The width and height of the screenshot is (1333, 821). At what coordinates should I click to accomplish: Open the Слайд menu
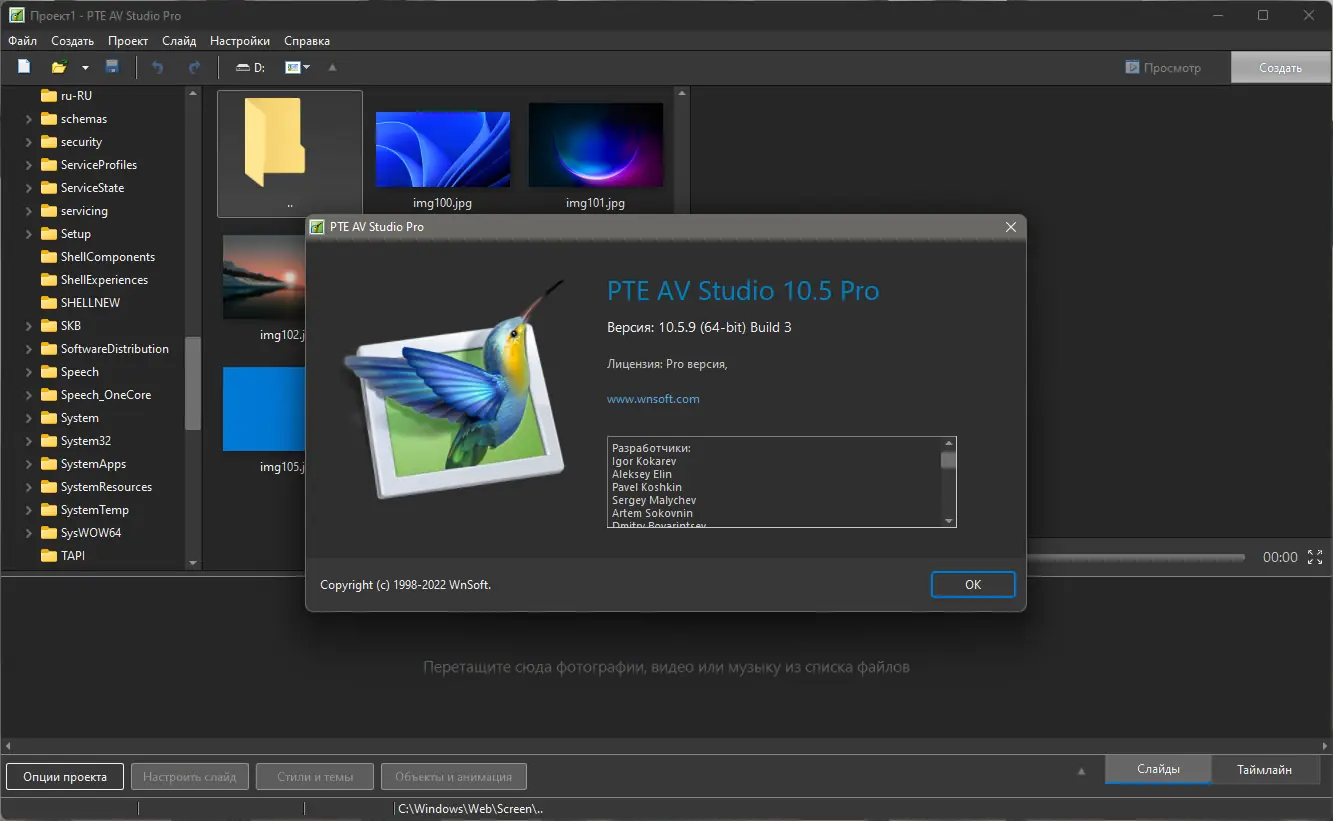[179, 41]
